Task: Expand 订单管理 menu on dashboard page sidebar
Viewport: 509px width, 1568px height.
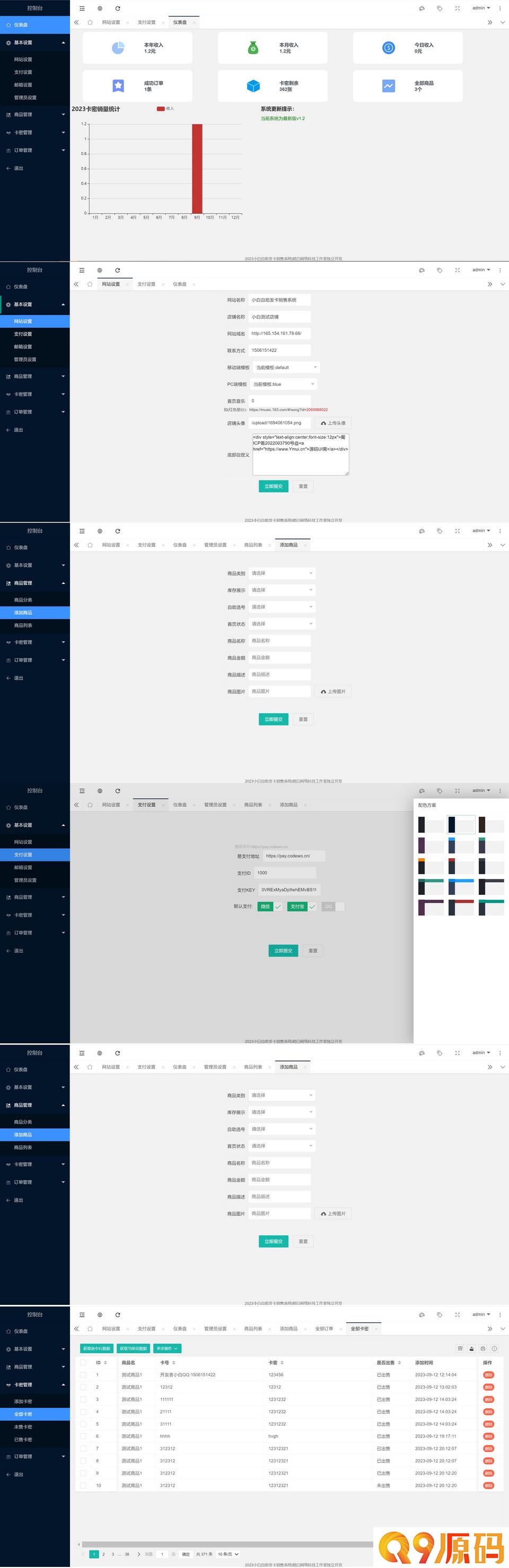Action: [x=34, y=150]
